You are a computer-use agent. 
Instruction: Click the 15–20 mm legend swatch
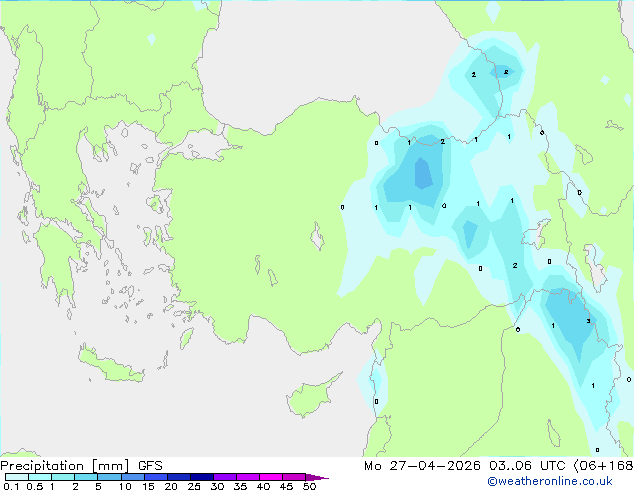155,477
